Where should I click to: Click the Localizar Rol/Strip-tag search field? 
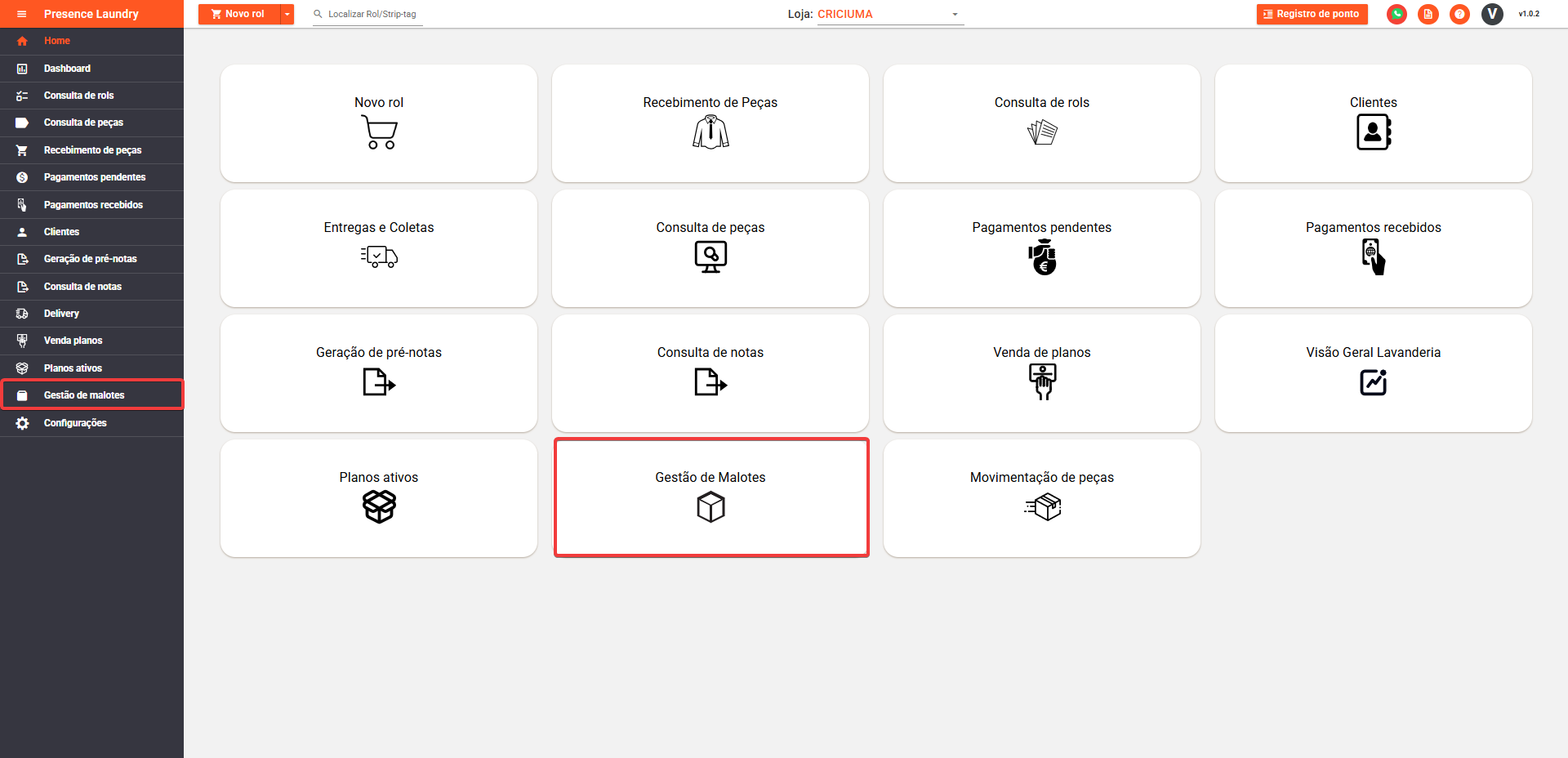pos(372,14)
